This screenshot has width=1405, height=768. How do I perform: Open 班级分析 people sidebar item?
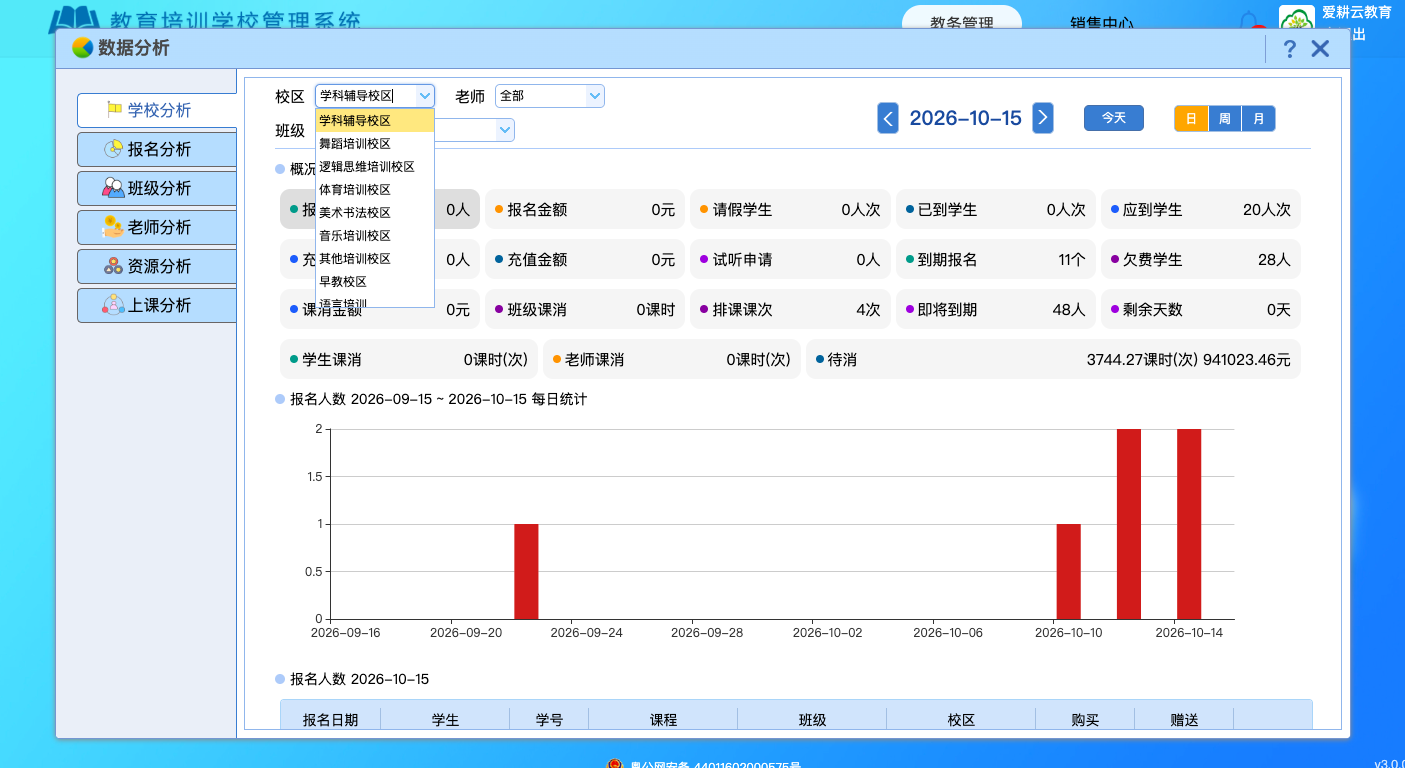pyautogui.click(x=157, y=188)
